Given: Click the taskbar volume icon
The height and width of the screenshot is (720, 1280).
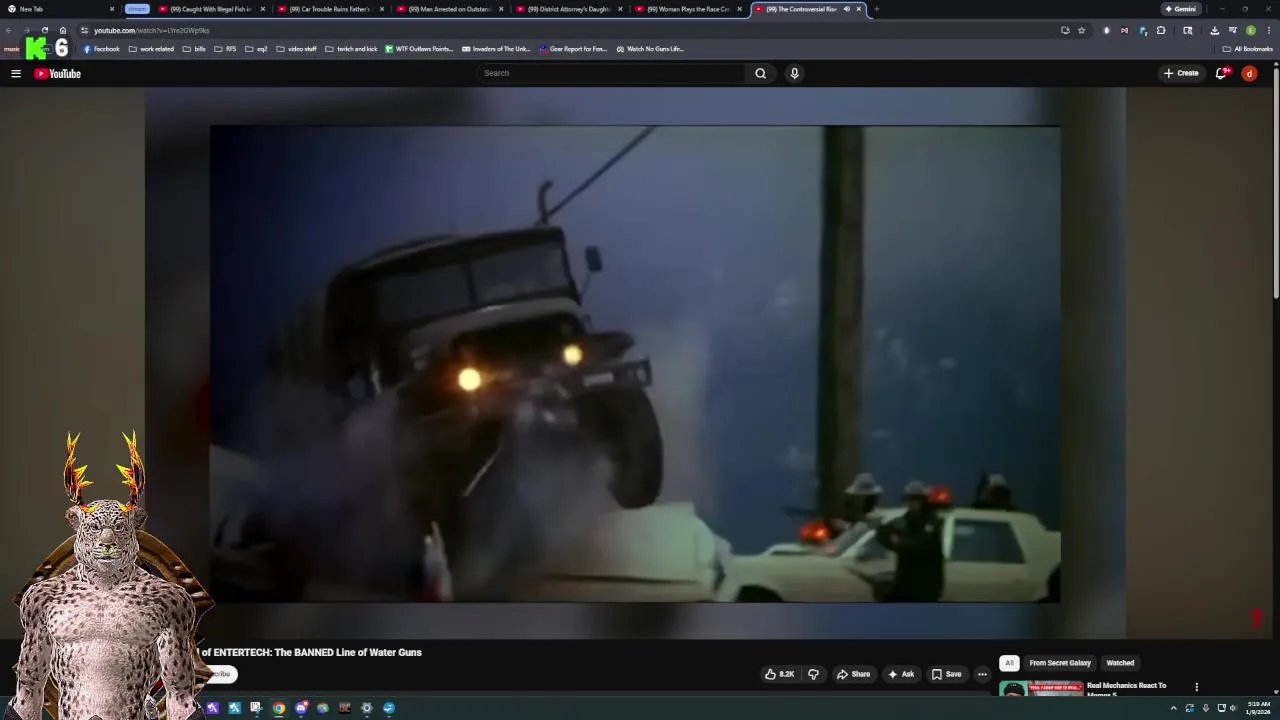Looking at the screenshot, I should coord(1233,708).
